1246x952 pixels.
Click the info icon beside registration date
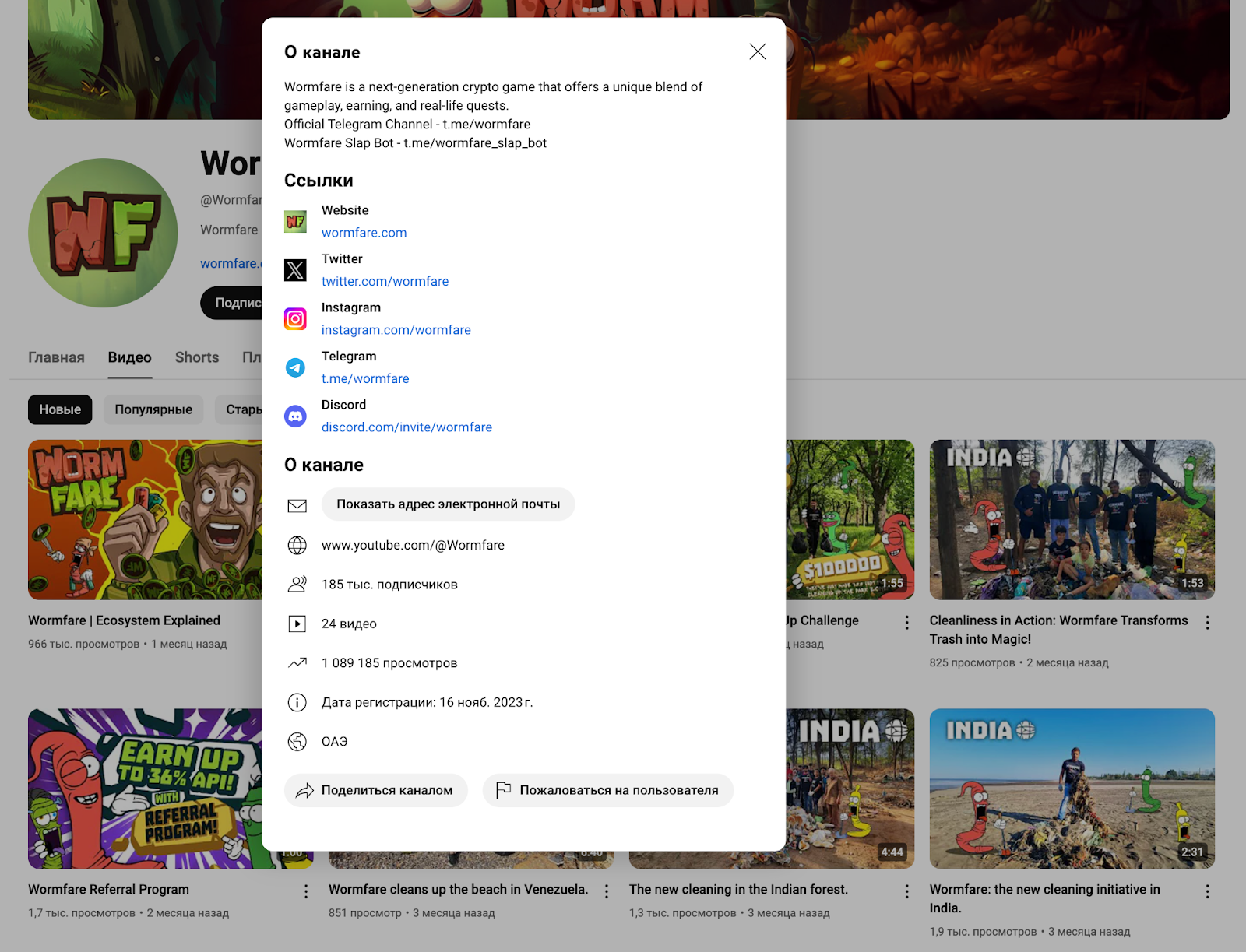[297, 702]
